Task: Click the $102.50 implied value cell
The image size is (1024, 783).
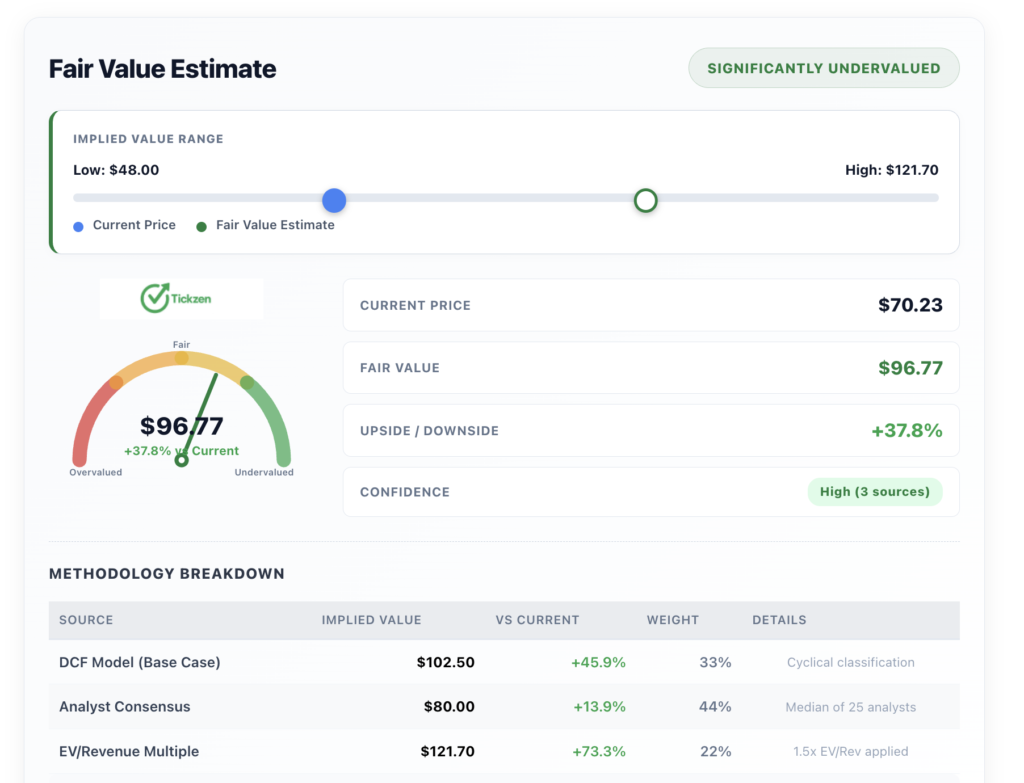Action: 445,662
